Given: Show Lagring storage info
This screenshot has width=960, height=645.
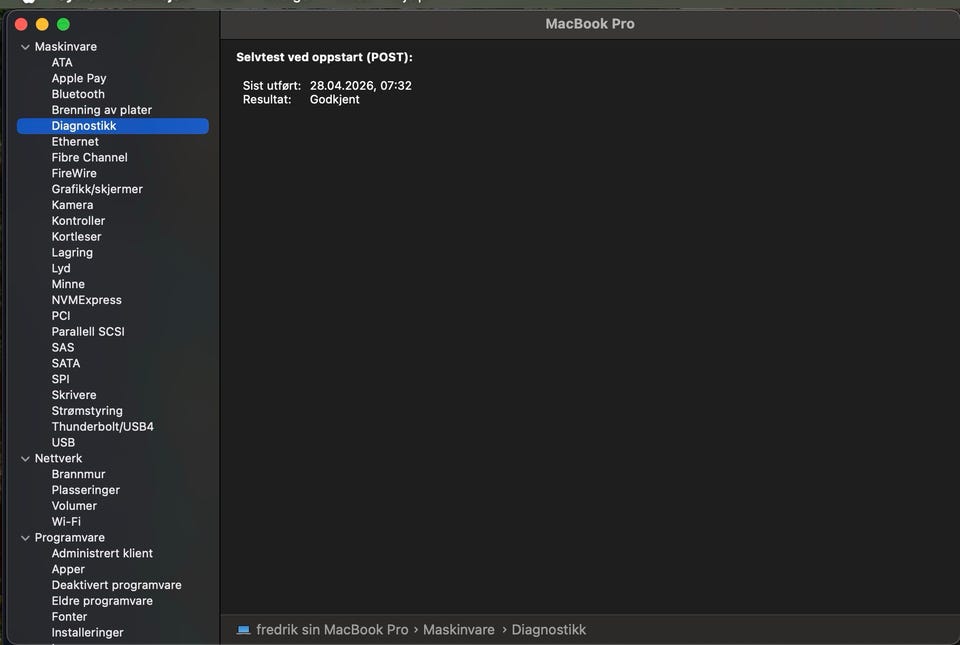Looking at the screenshot, I should coord(72,253).
